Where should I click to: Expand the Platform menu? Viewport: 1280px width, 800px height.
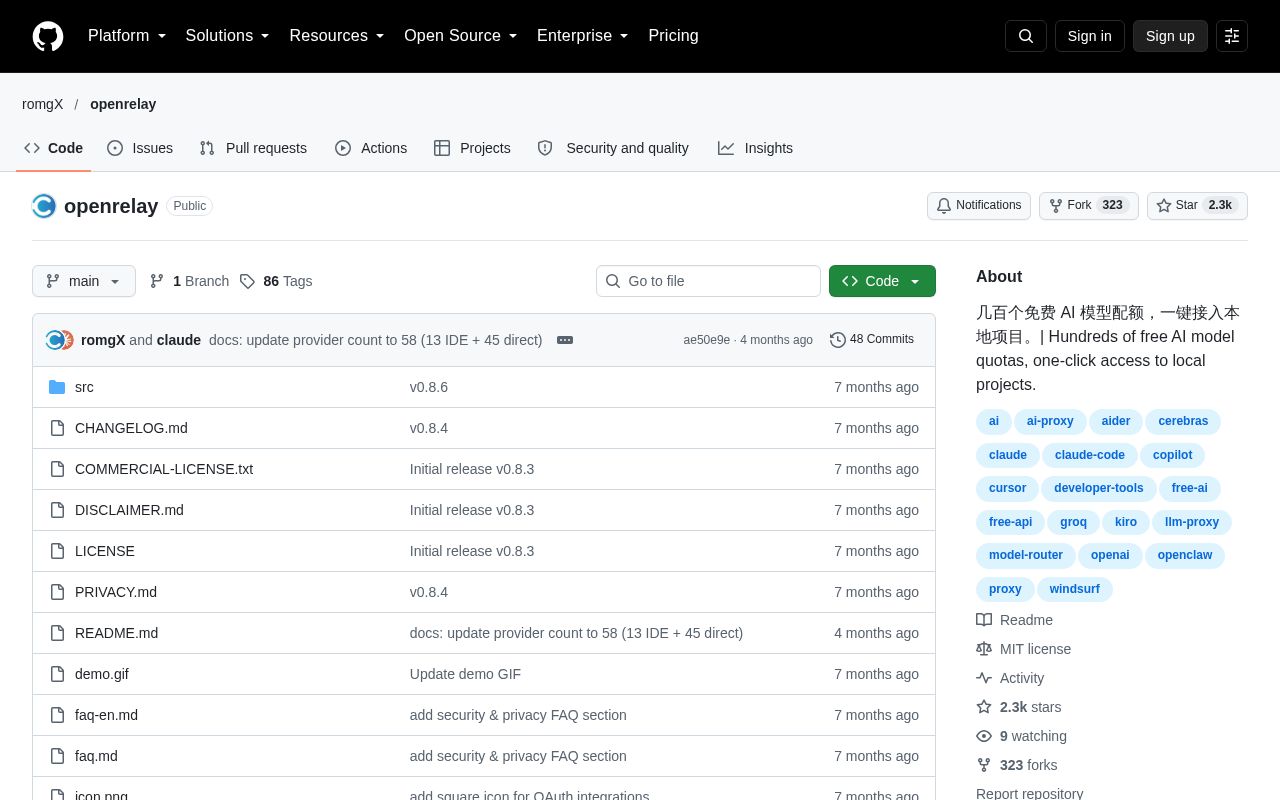click(127, 36)
